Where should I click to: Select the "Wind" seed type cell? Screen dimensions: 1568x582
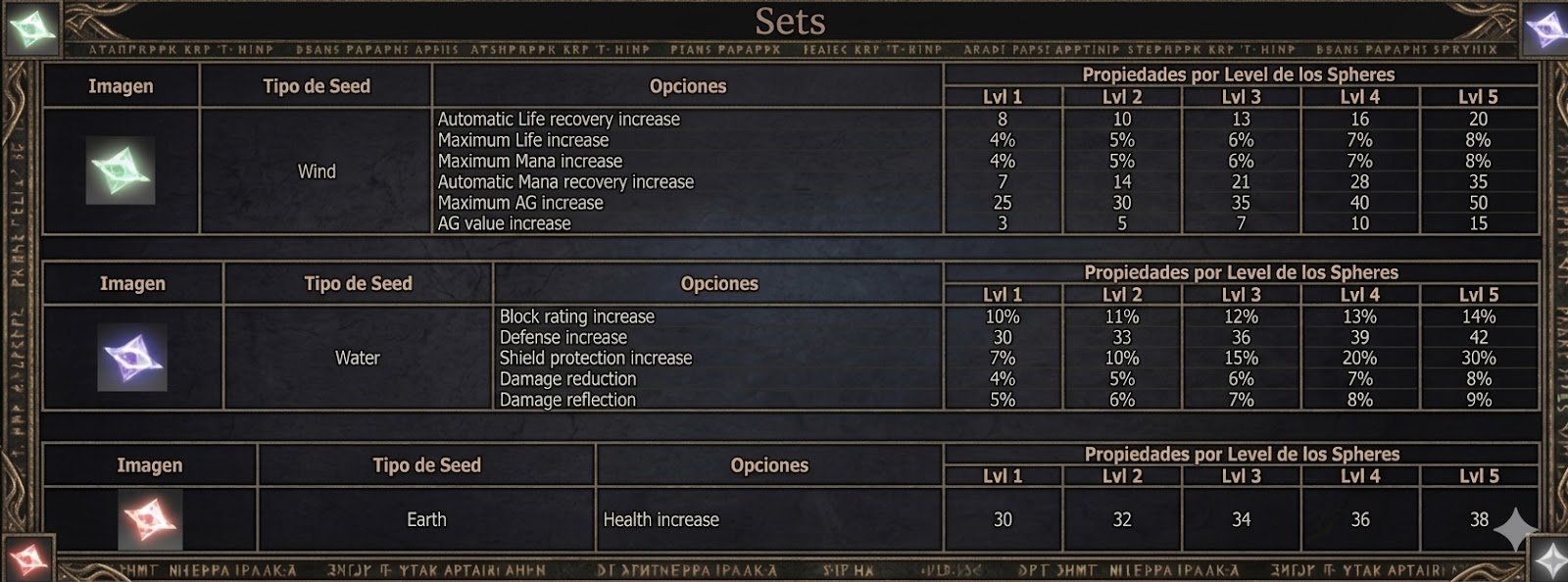(x=317, y=171)
